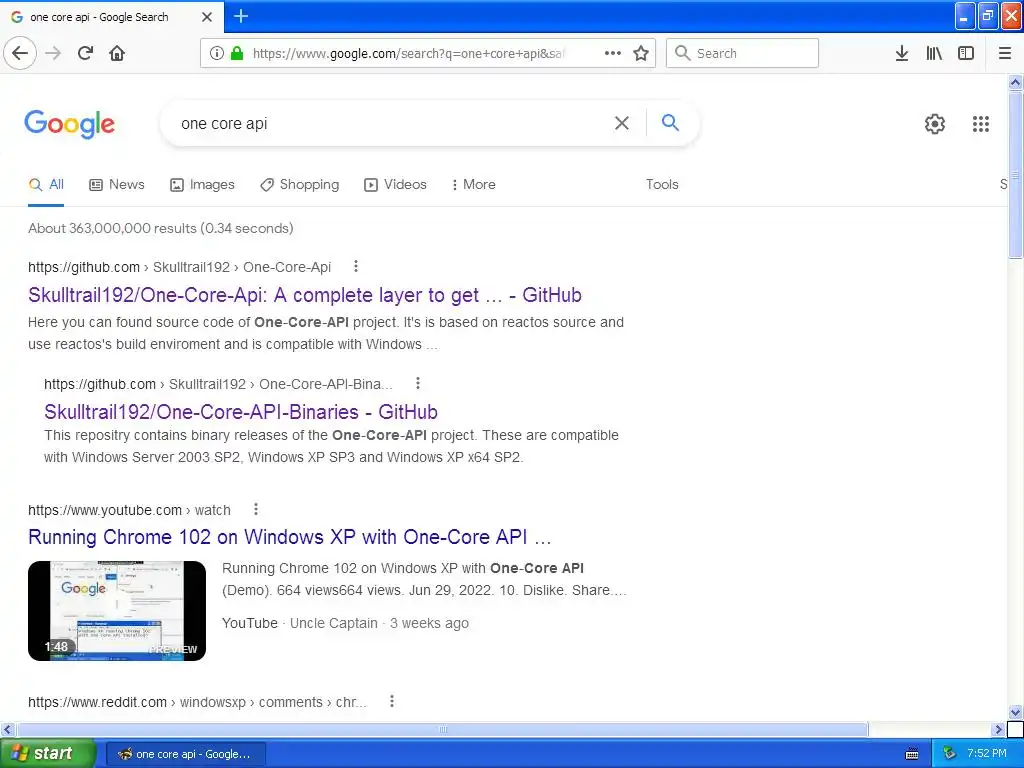Viewport: 1024px width, 768px height.
Task: Open the Google apps grid
Action: [x=981, y=123]
